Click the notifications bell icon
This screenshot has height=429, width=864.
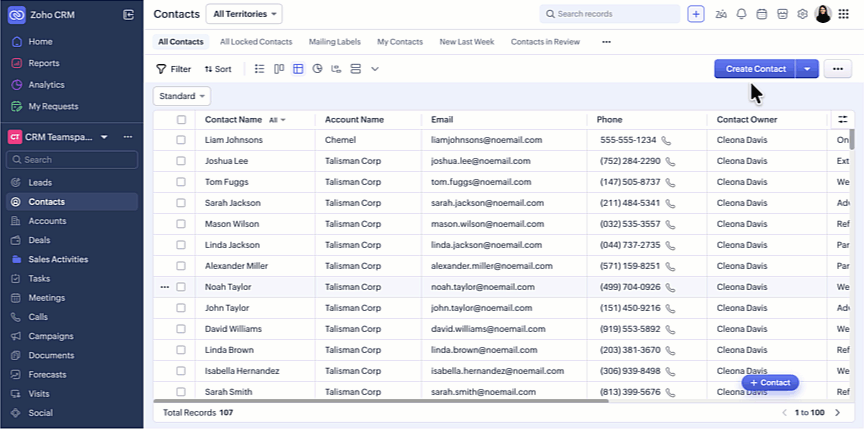tap(741, 14)
